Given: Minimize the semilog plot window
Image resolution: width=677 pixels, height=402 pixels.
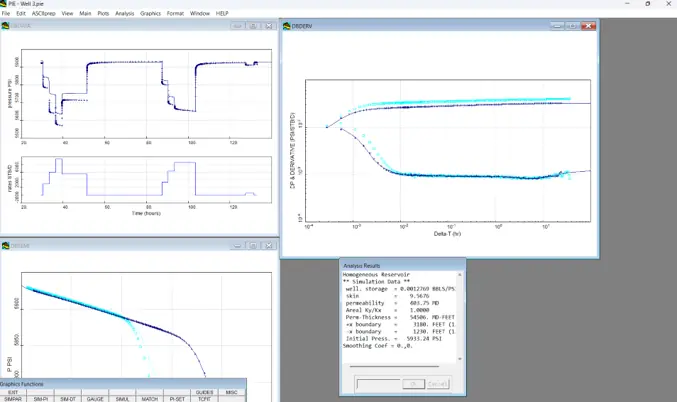Looking at the screenshot, I should [237, 246].
